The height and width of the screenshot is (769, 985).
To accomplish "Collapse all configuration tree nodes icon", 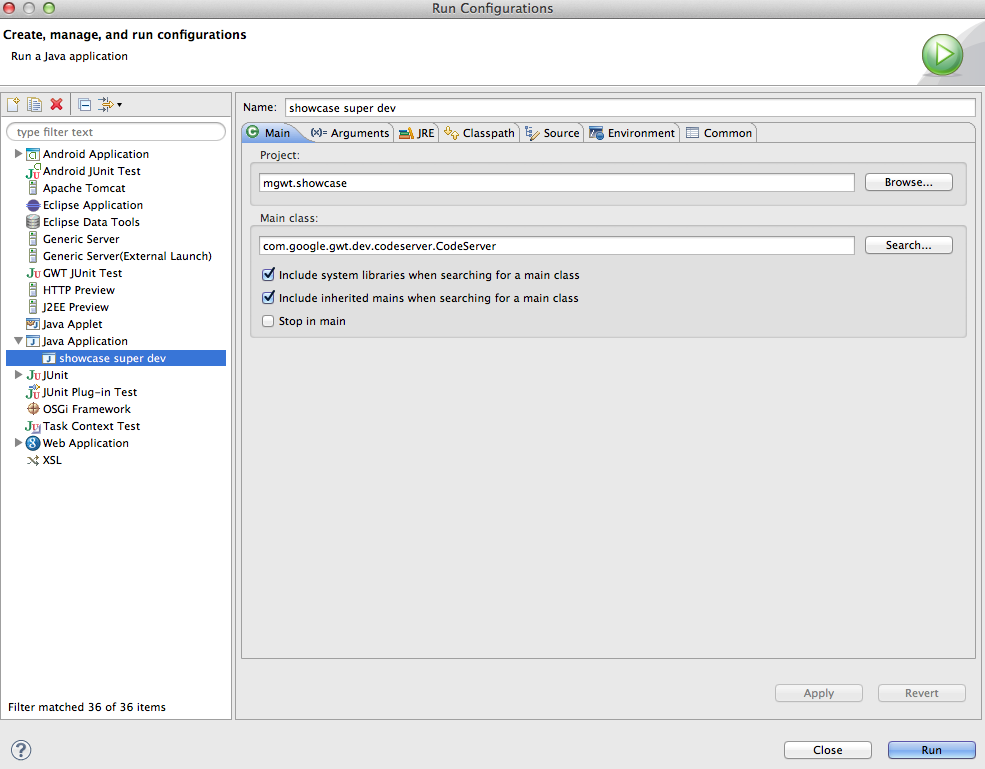I will 84,104.
